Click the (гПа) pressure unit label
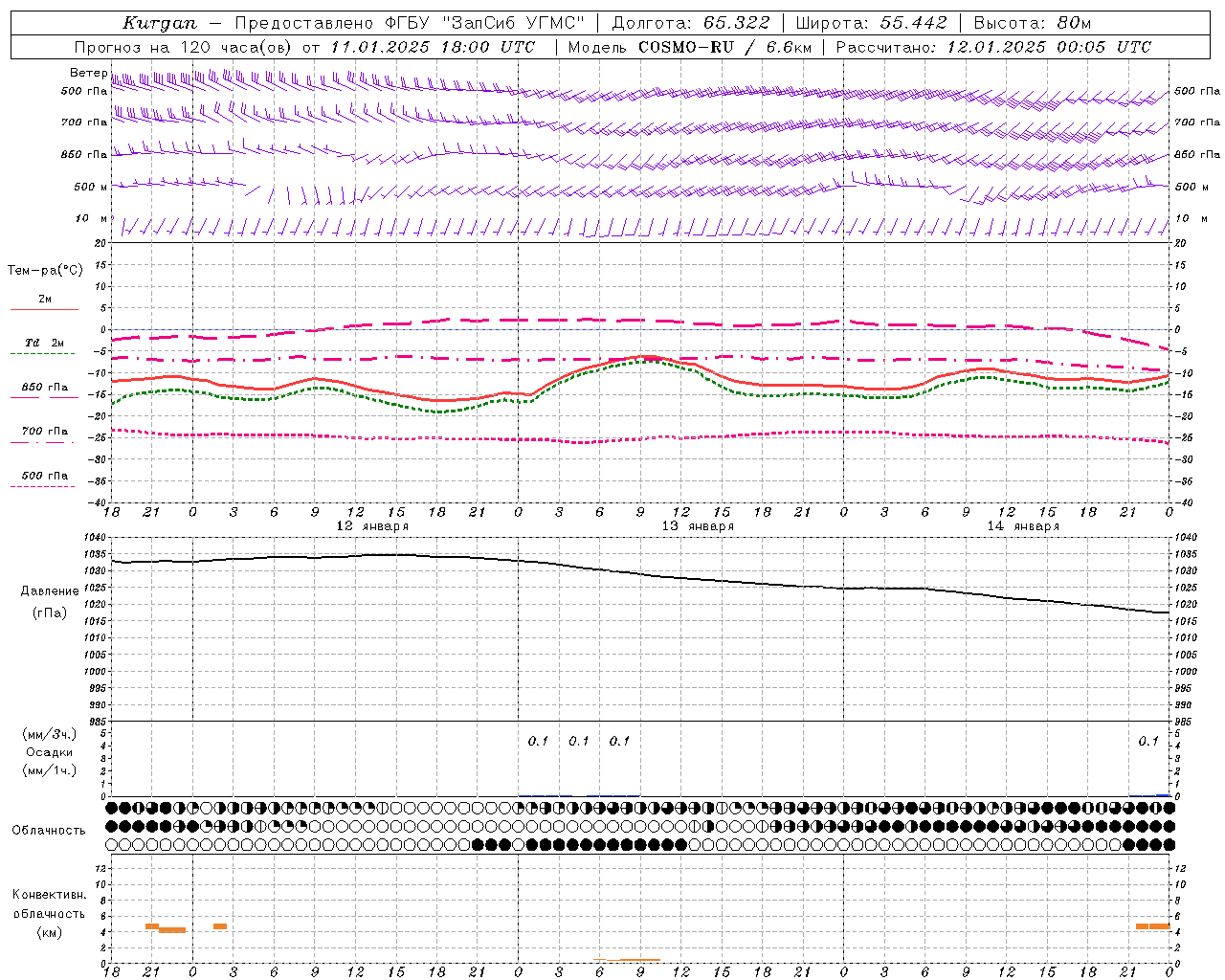 [x=50, y=612]
